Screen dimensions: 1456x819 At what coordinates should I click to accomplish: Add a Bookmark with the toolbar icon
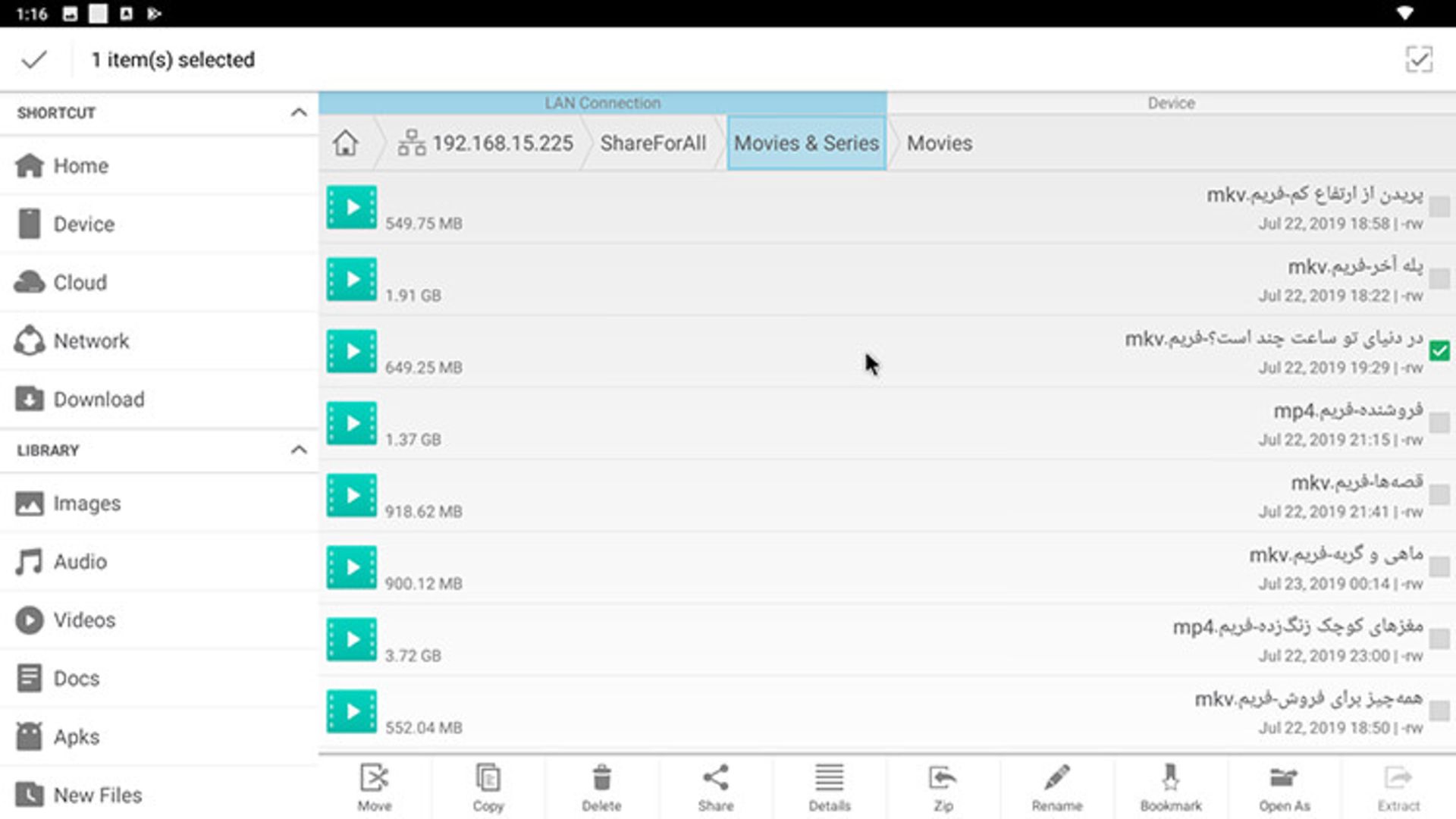point(1170,786)
